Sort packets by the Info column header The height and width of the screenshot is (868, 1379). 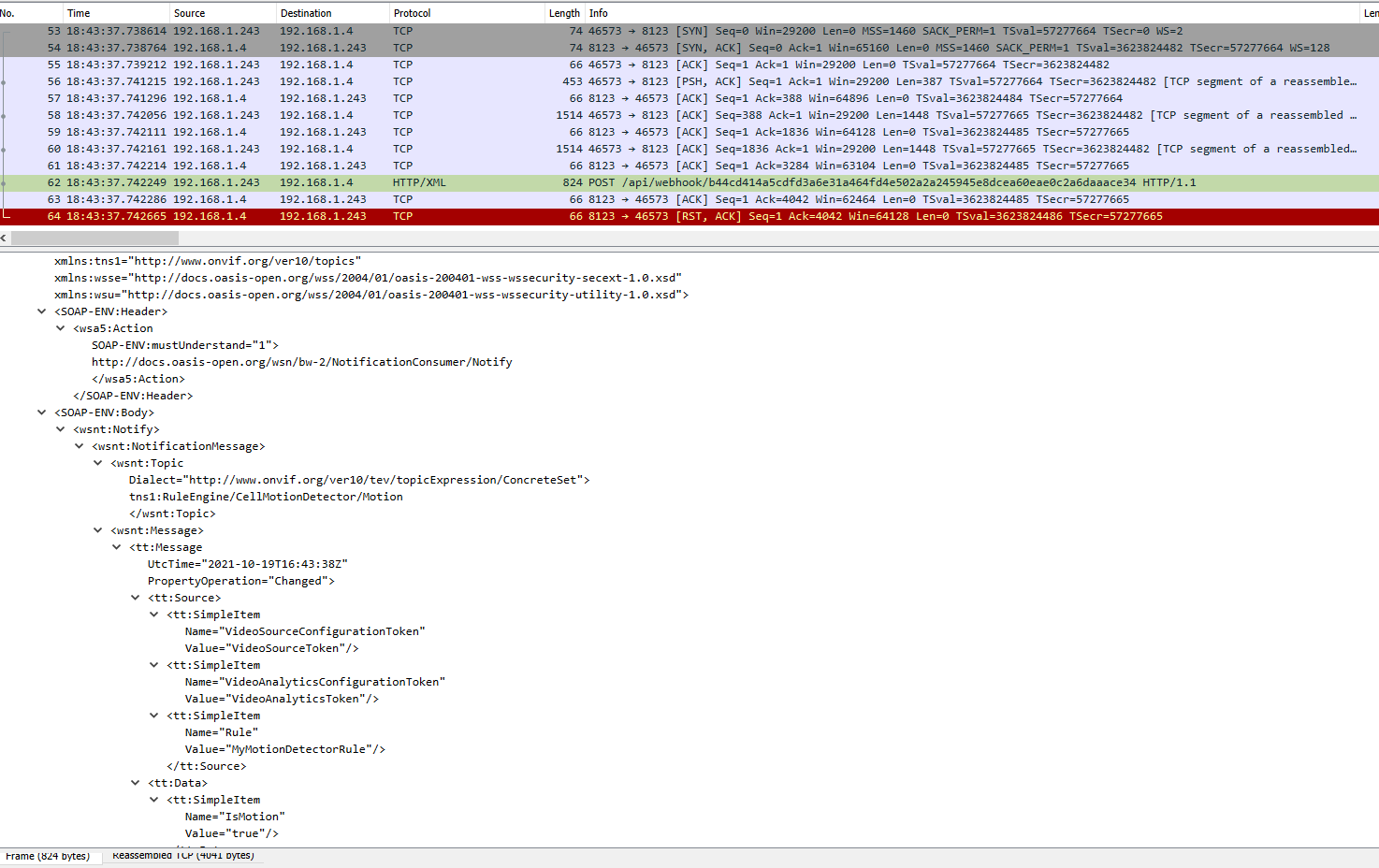point(972,13)
